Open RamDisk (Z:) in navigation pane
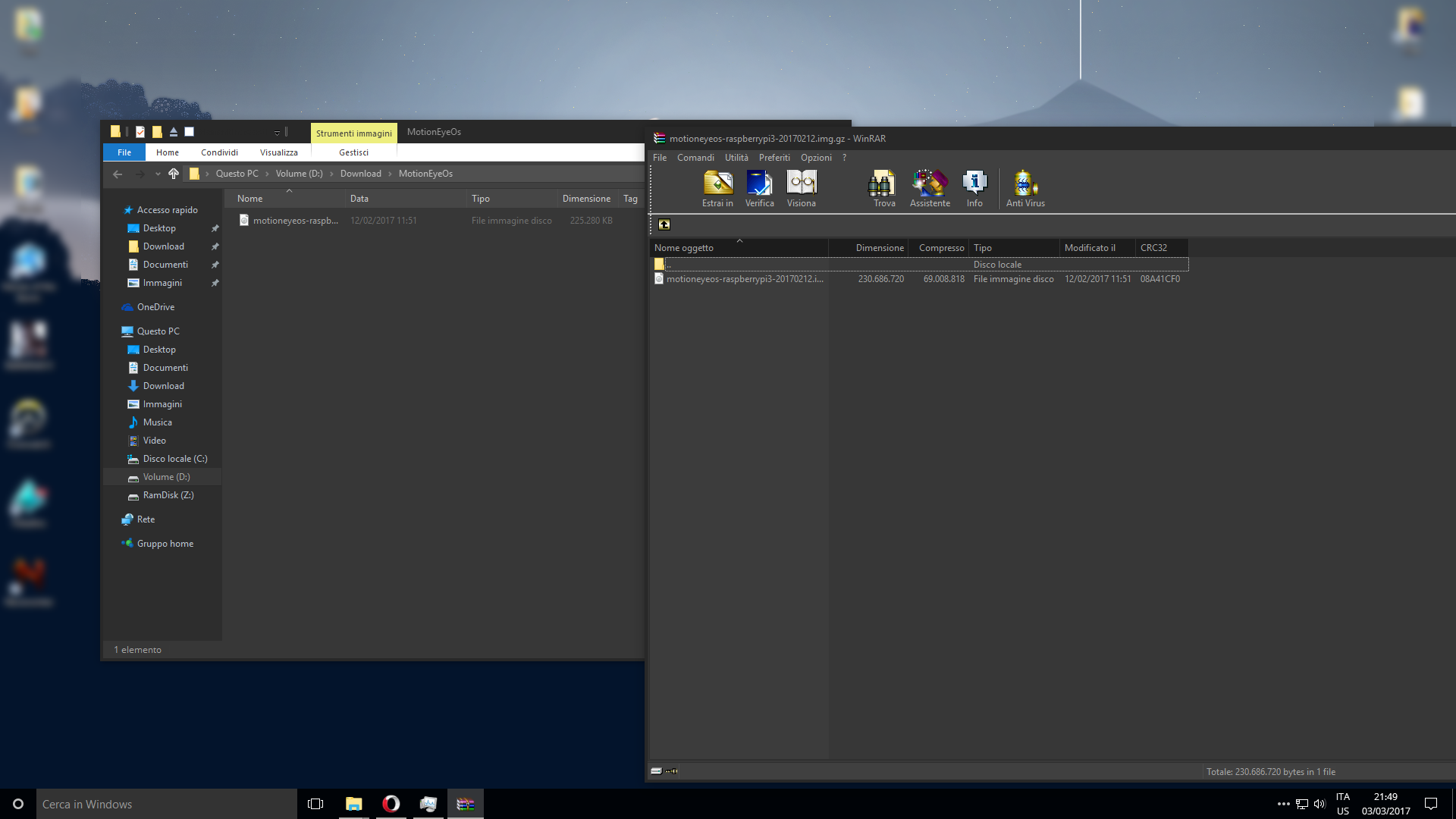The width and height of the screenshot is (1456, 819). (x=168, y=495)
